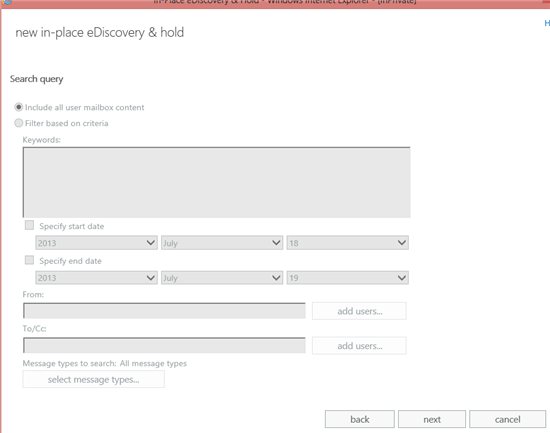550x433 pixels.
Task: Go to previous step with back button
Action: [360, 419]
